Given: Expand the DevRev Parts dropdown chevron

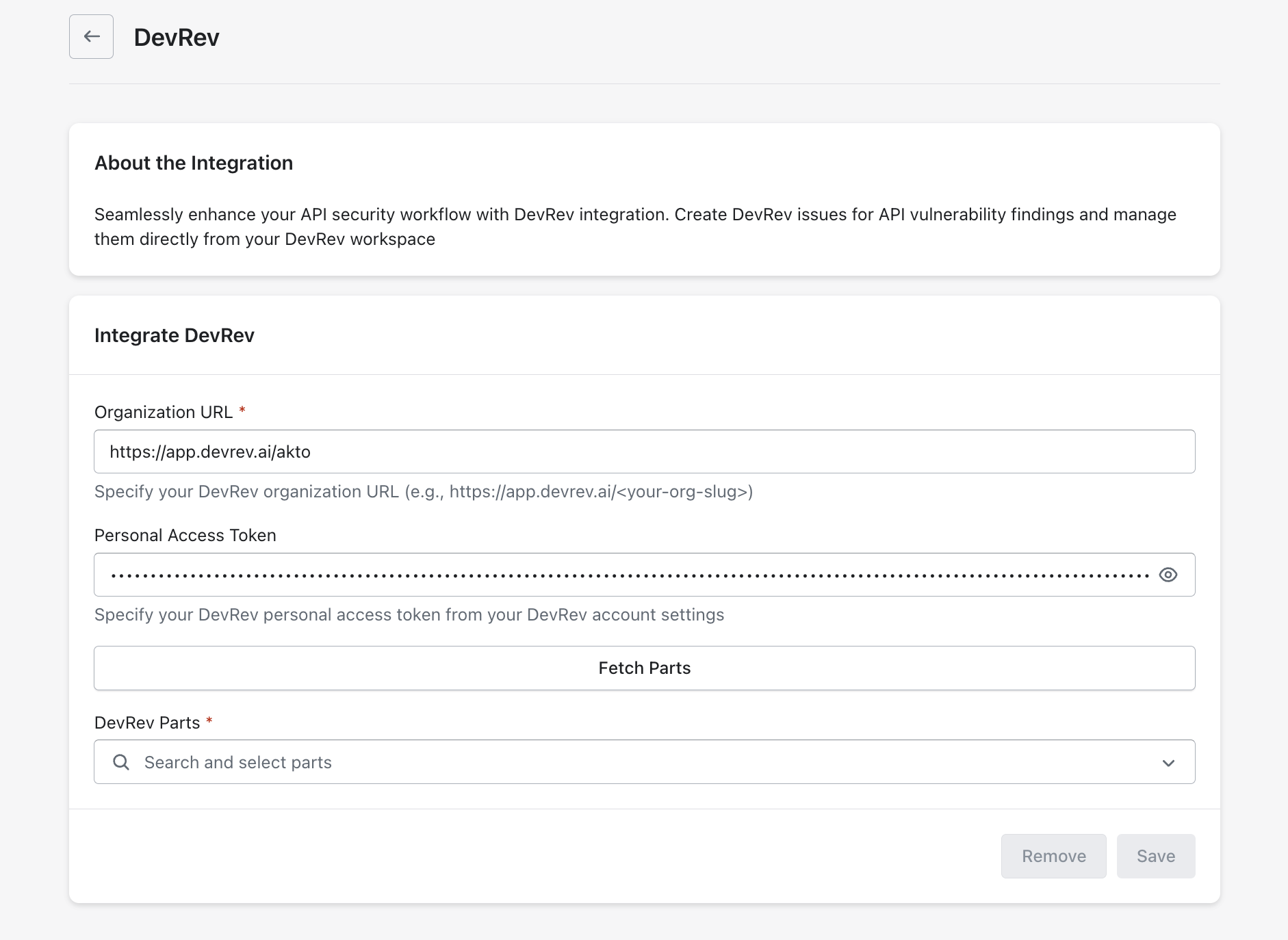Looking at the screenshot, I should [x=1168, y=763].
